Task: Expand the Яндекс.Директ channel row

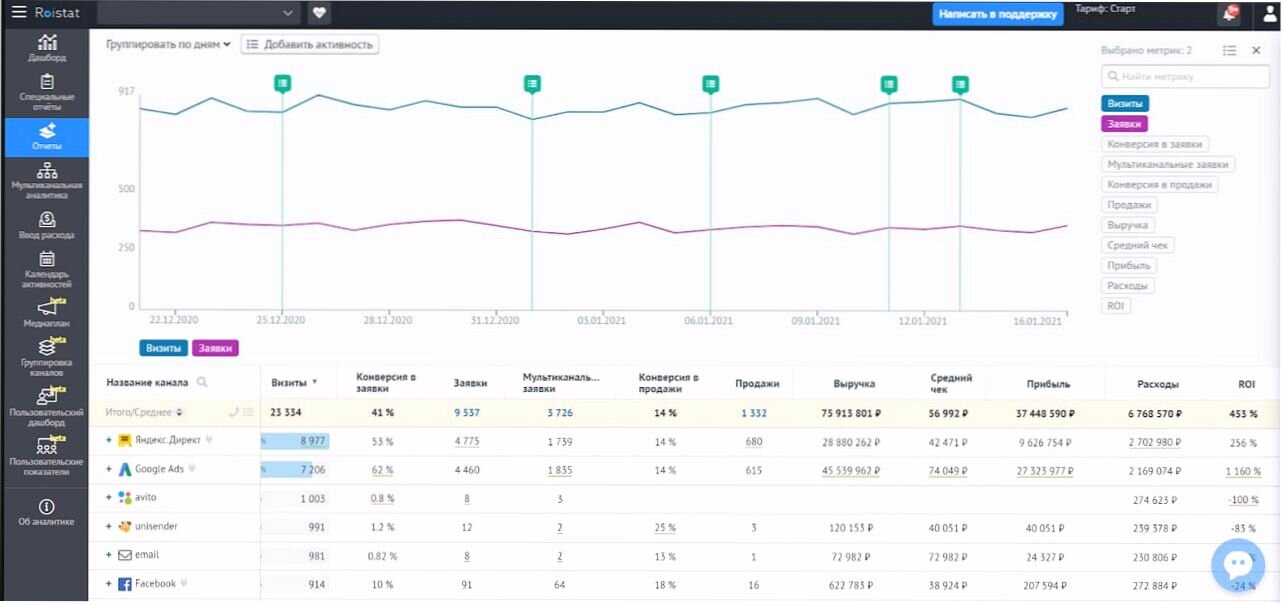Action: pos(109,441)
